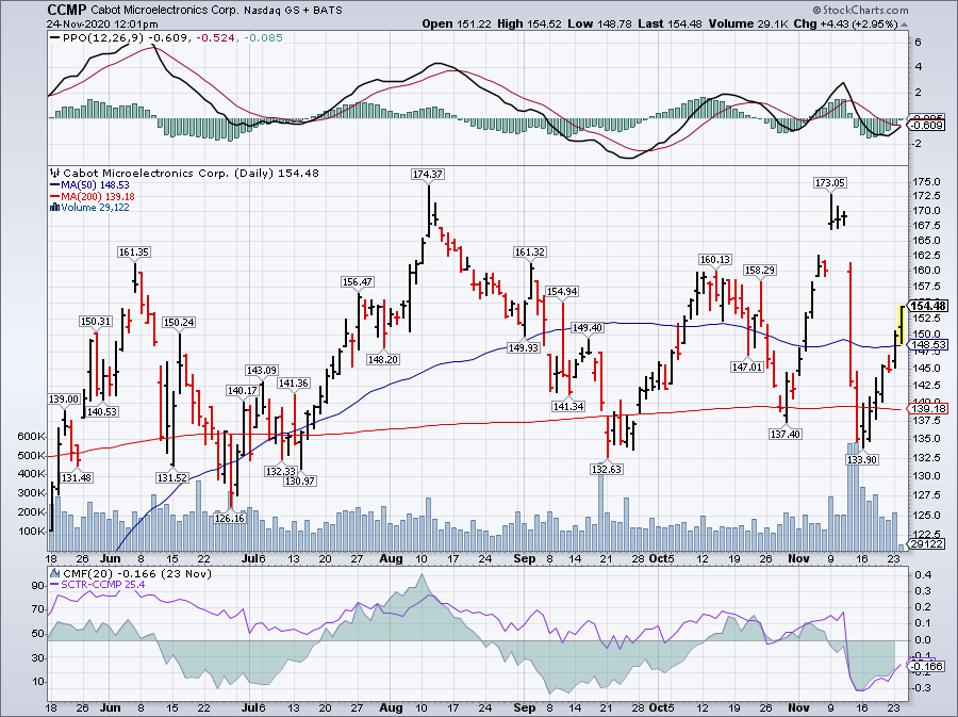Viewport: 958px width, 717px height.
Task: Click the volume bars icon beside Volume 29,122
Action: 55,207
